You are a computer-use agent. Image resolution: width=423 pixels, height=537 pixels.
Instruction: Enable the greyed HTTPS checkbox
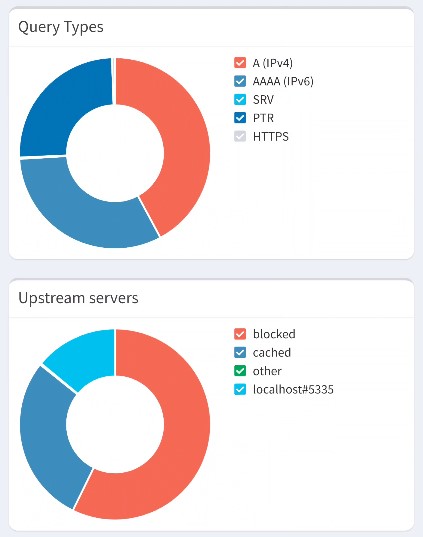[x=240, y=136]
